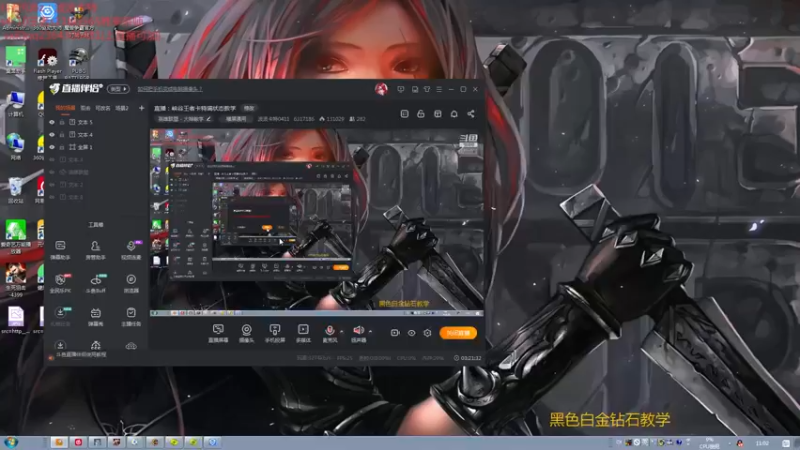Open the settings gear icon
The width and height of the screenshot is (800, 450).
(x=428, y=333)
